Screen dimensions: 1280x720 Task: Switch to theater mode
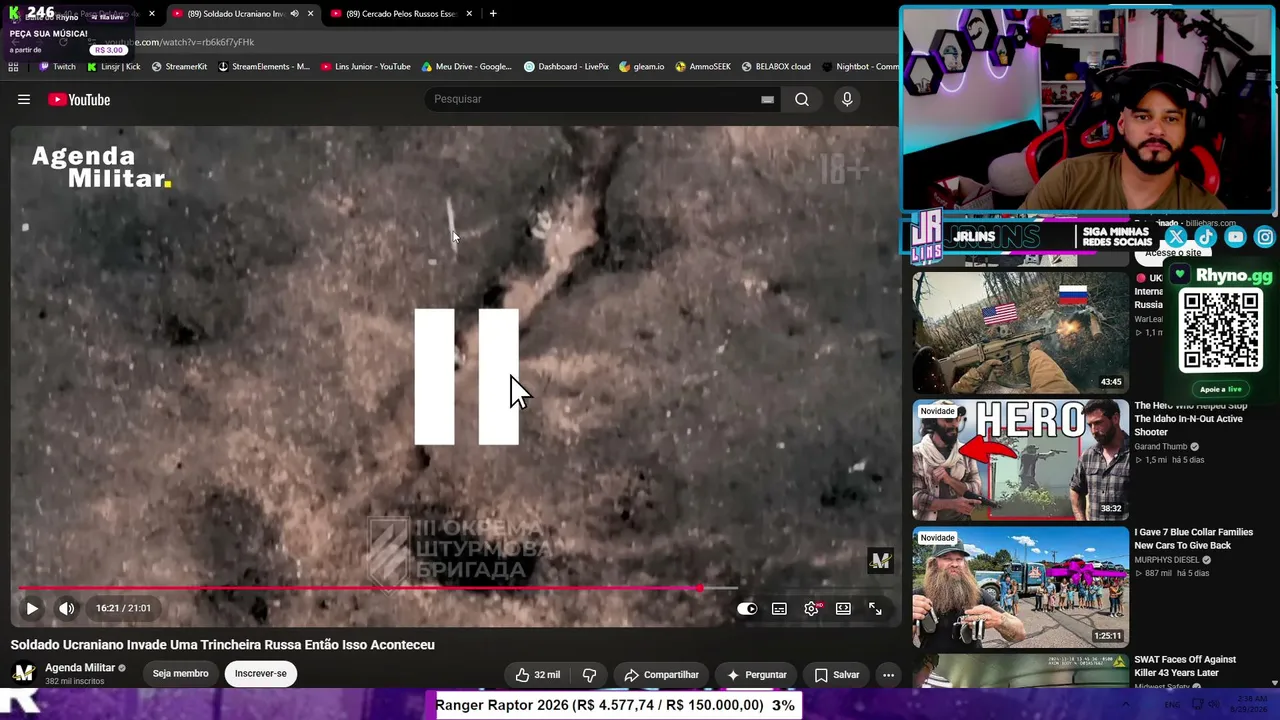point(843,608)
